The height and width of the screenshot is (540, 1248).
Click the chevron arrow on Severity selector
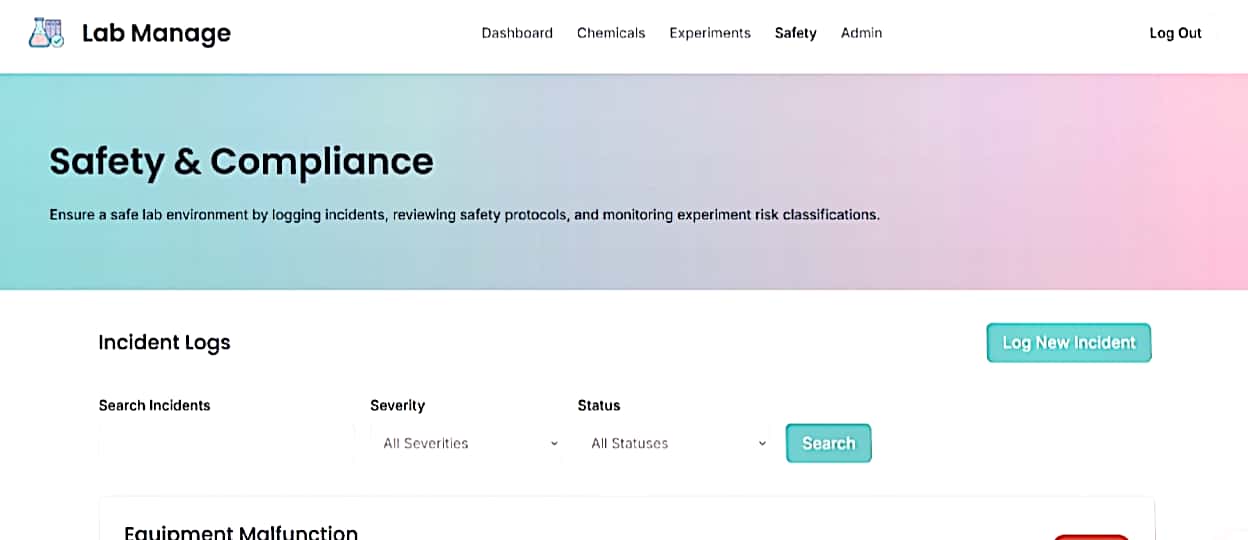[554, 443]
